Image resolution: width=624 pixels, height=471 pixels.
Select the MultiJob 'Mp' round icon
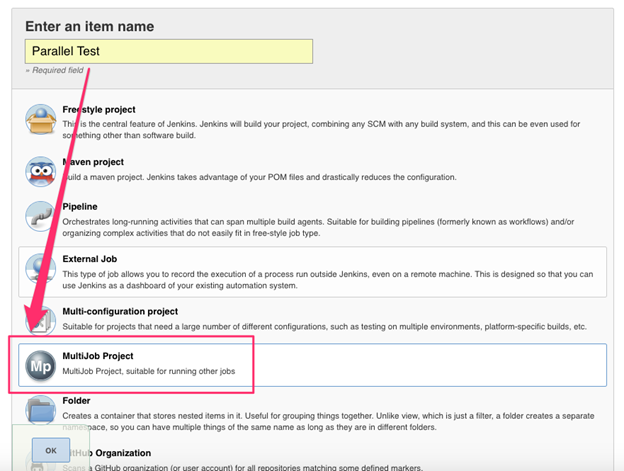tap(41, 366)
